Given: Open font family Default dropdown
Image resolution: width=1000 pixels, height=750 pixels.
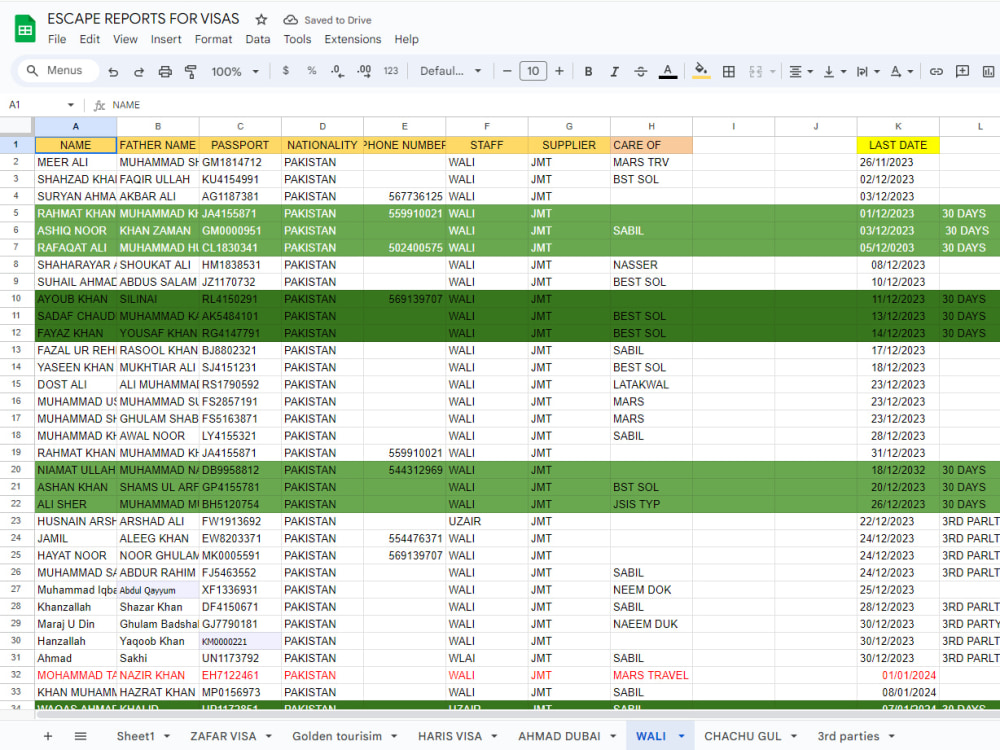Looking at the screenshot, I should pos(450,71).
